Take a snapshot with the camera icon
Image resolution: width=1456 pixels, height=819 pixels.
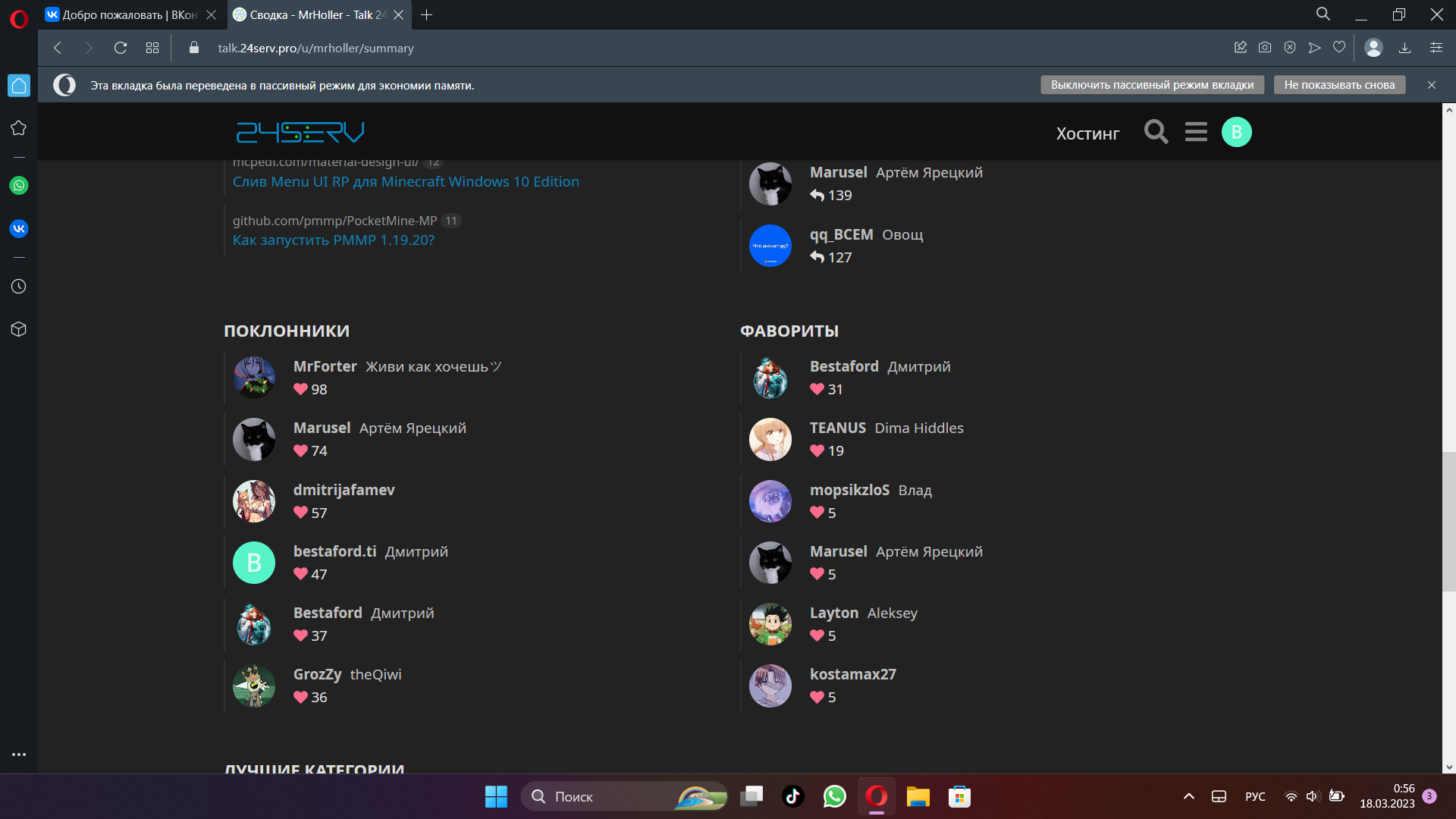click(1265, 48)
